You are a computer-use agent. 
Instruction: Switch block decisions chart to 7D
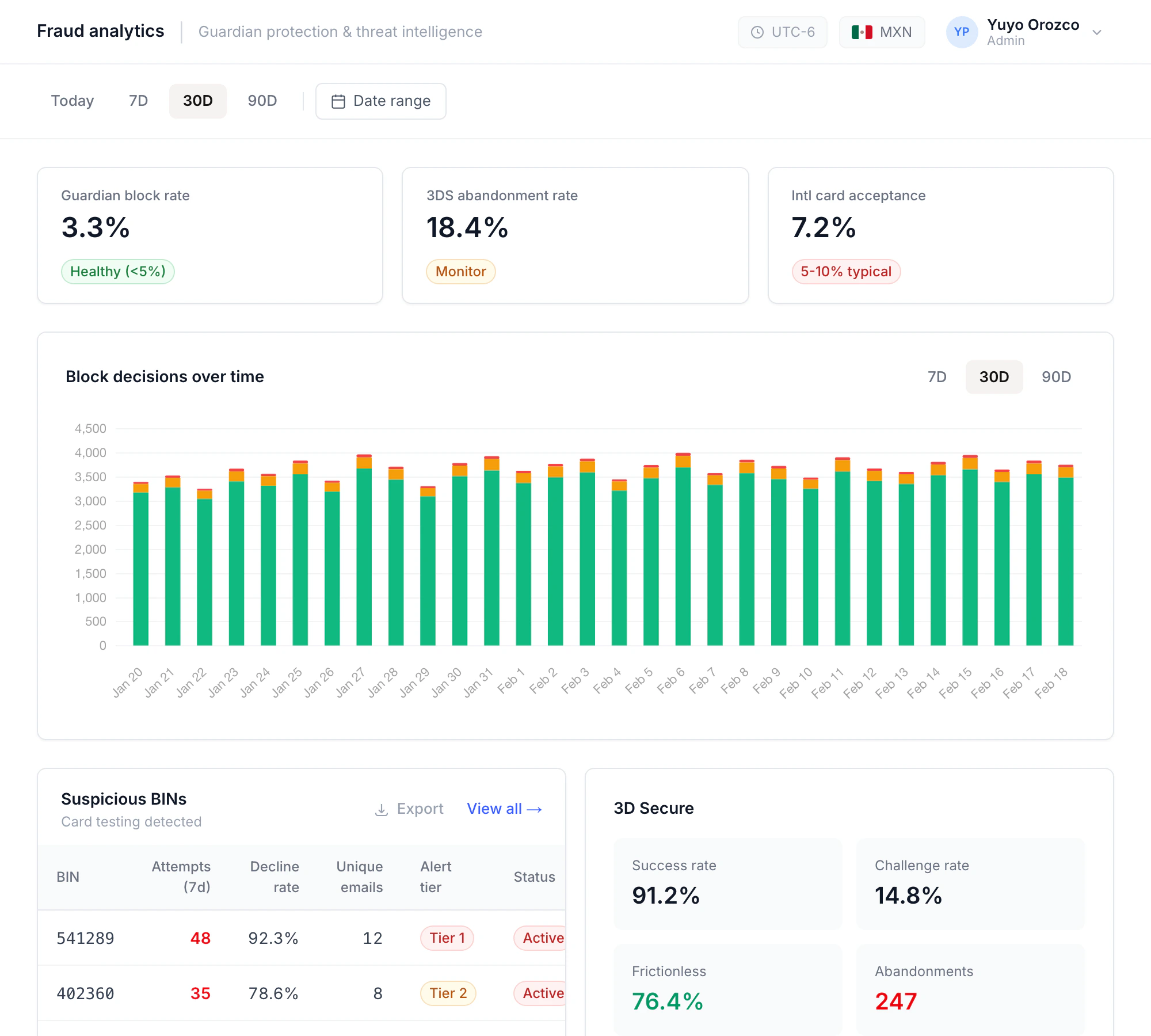(937, 377)
